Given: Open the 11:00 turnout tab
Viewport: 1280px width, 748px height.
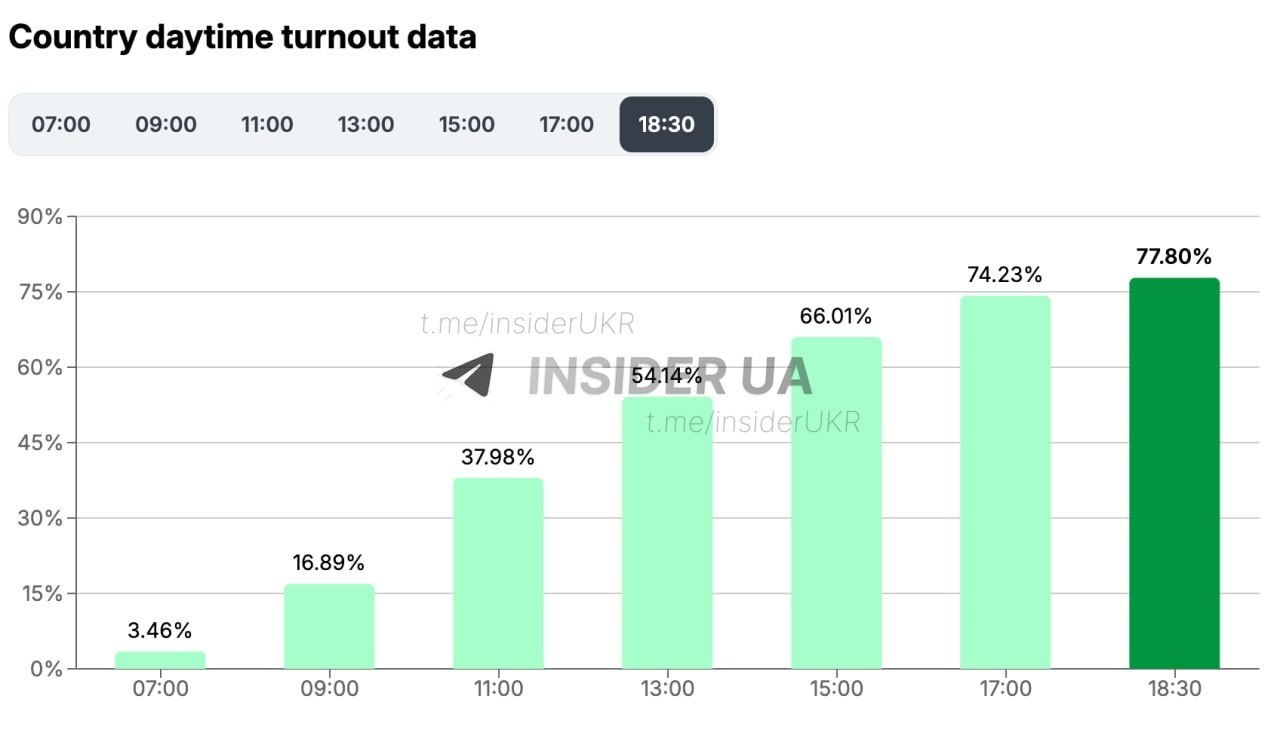Looking at the screenshot, I should [267, 125].
